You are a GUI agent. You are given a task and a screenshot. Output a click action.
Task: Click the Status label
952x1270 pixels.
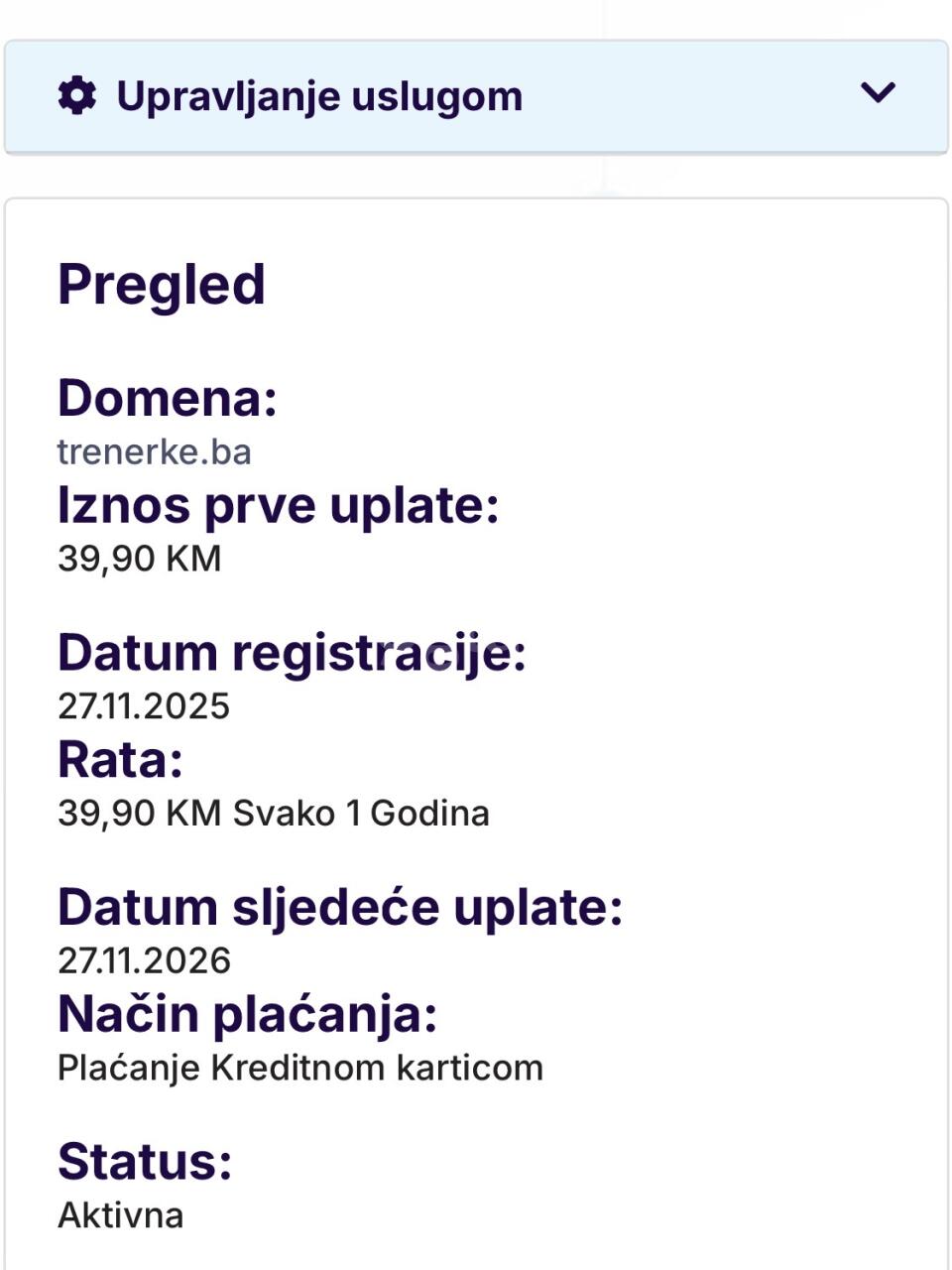pyautogui.click(x=145, y=1161)
